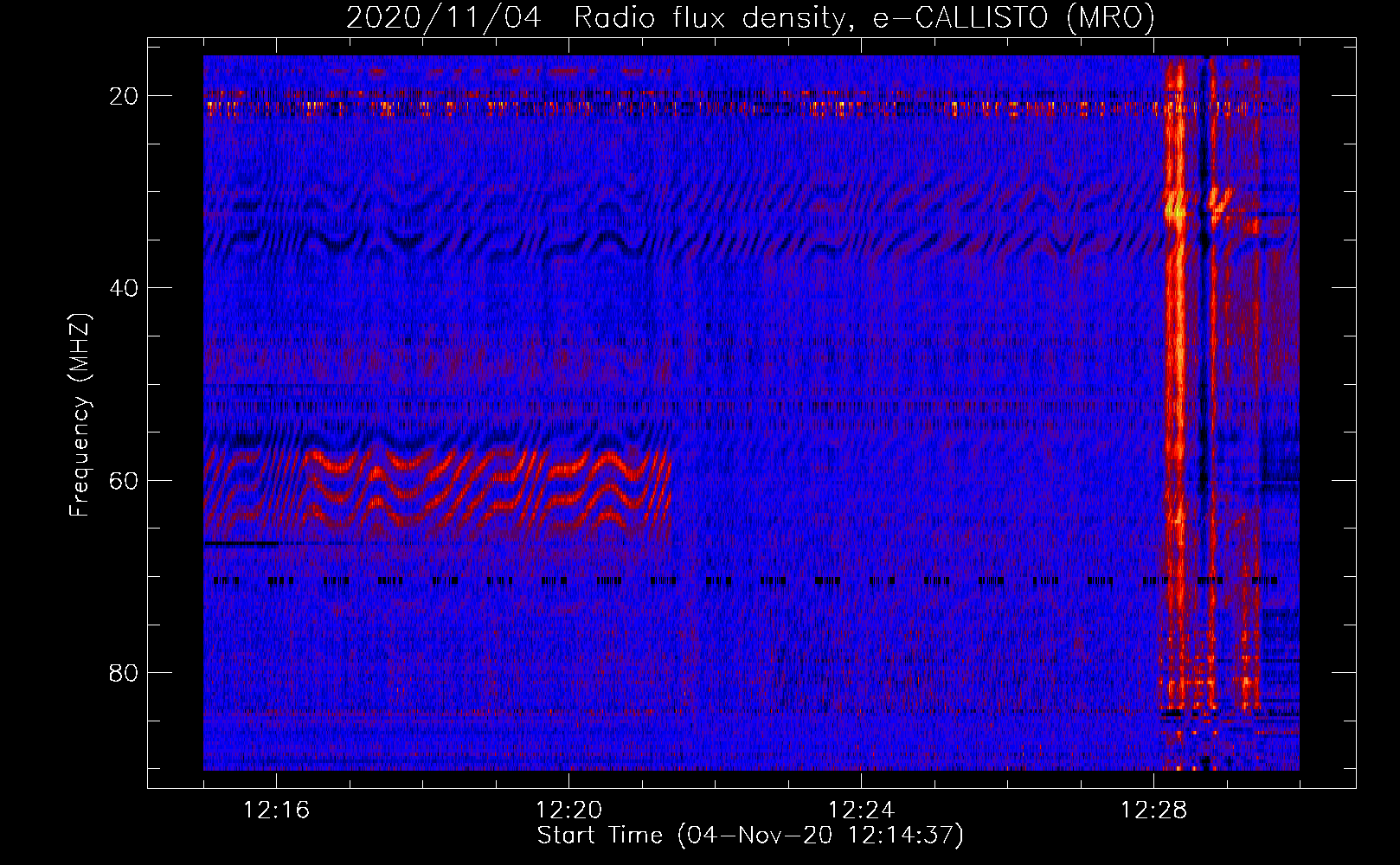Screen dimensions: 1400x865
Task: Click the '80' frequency tick label
Action: [124, 672]
